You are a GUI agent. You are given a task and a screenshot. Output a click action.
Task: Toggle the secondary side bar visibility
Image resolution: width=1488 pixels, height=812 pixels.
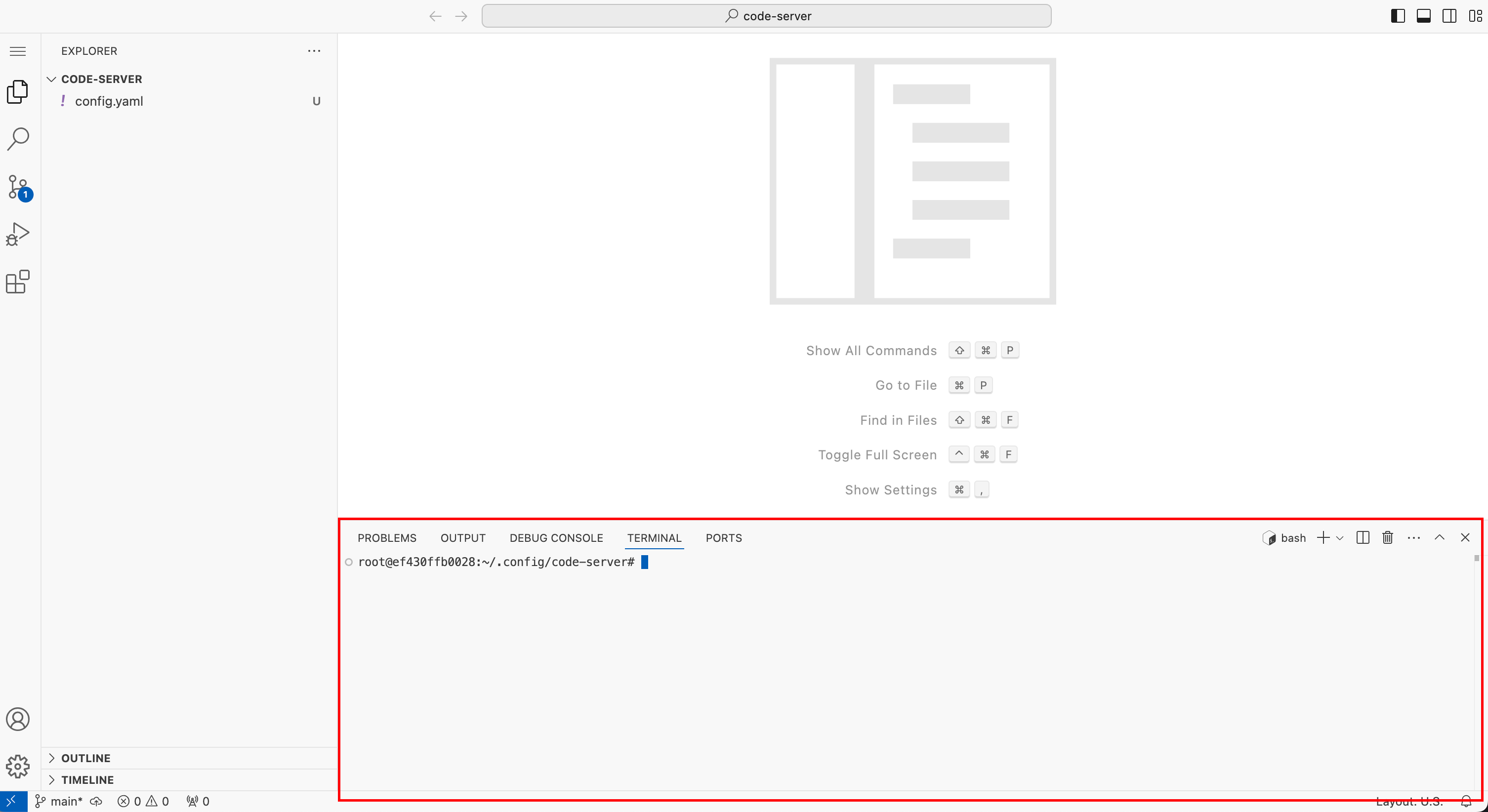1449,16
